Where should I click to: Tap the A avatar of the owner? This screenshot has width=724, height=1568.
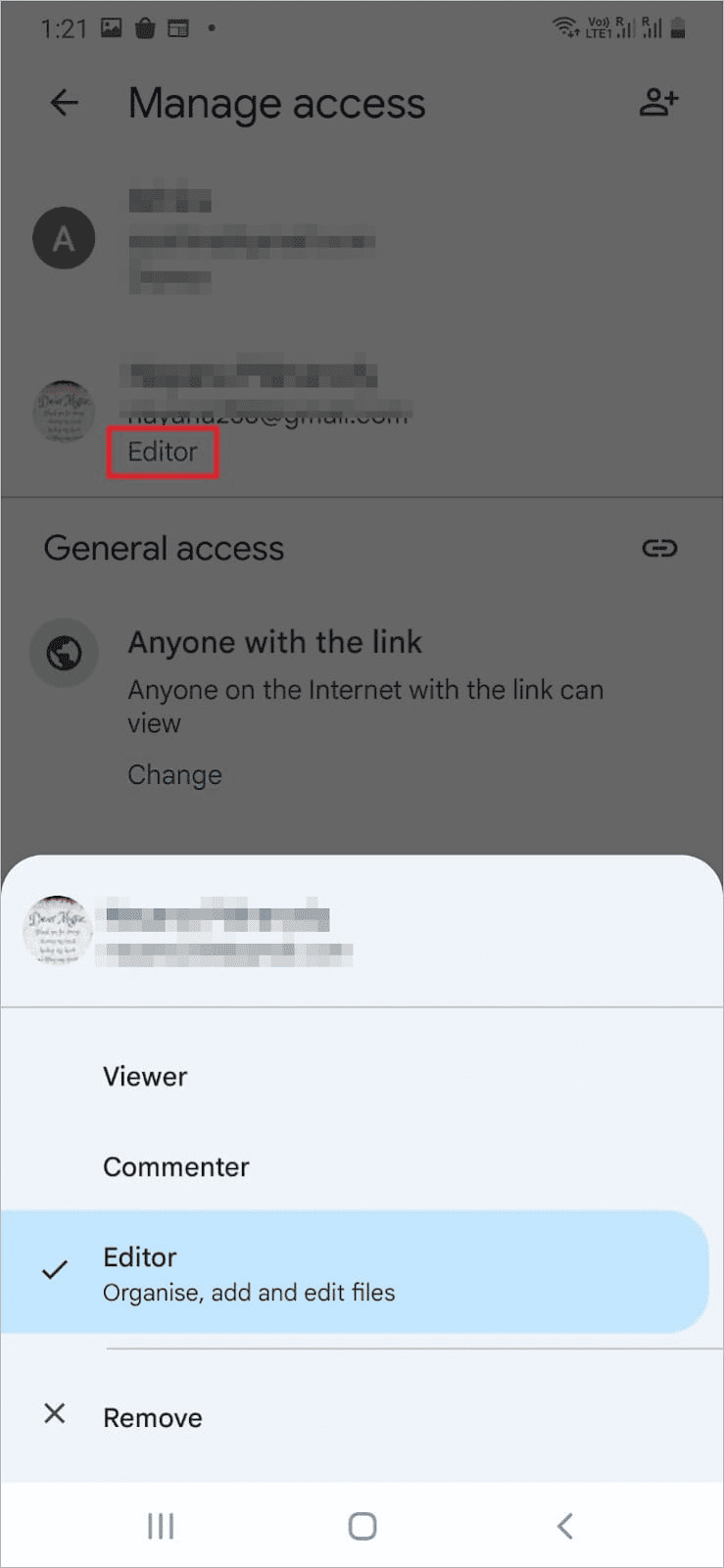(x=64, y=238)
